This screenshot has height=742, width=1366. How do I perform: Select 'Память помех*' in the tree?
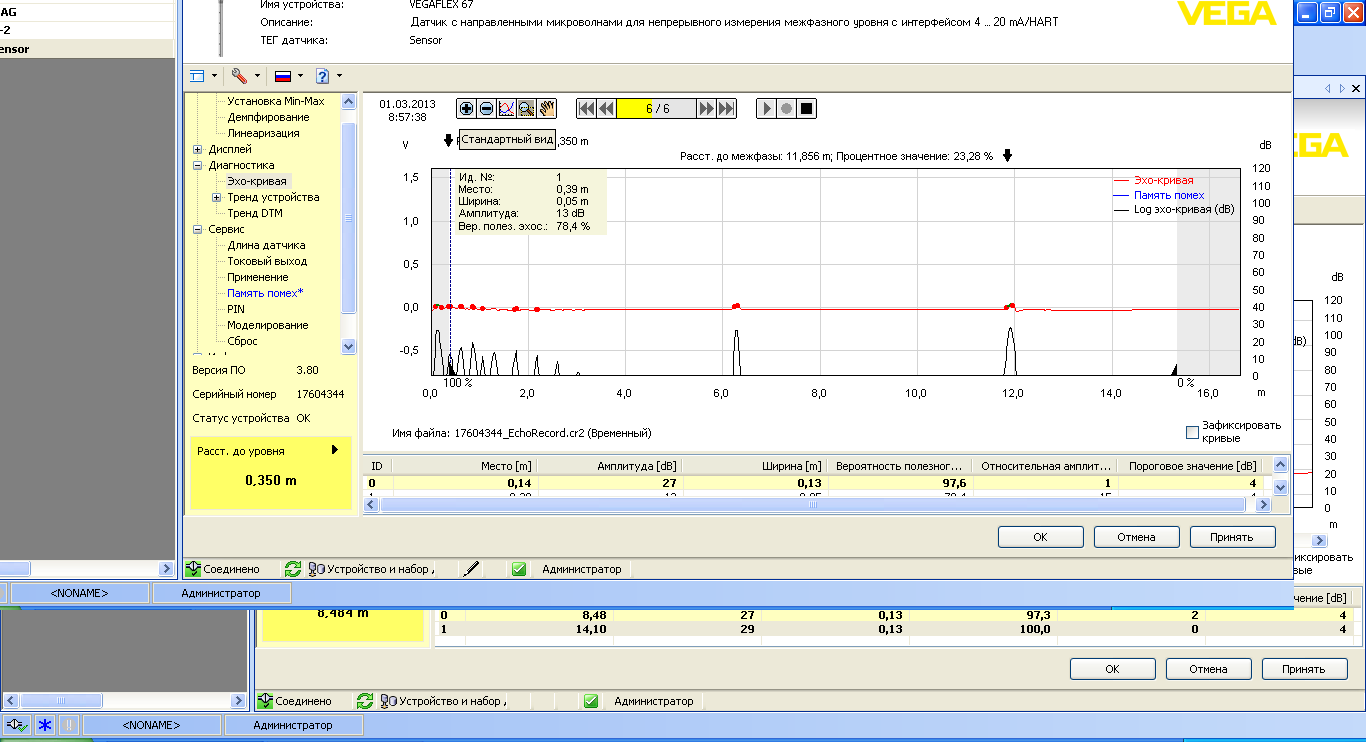[x=265, y=293]
